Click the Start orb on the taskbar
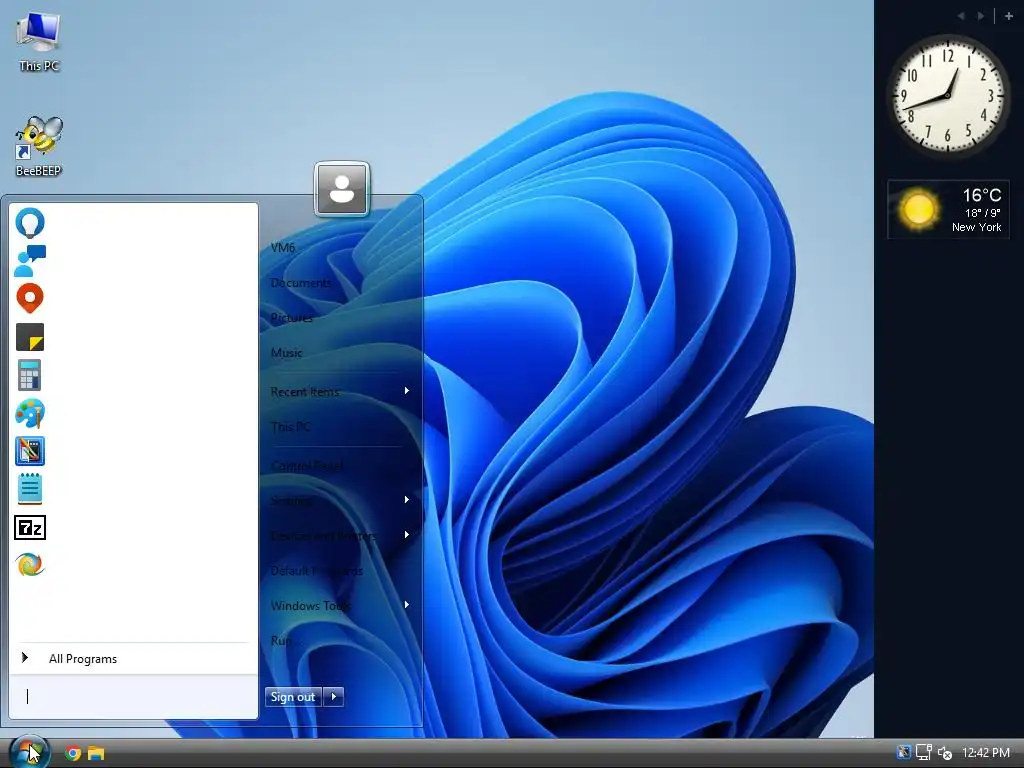 [29, 753]
